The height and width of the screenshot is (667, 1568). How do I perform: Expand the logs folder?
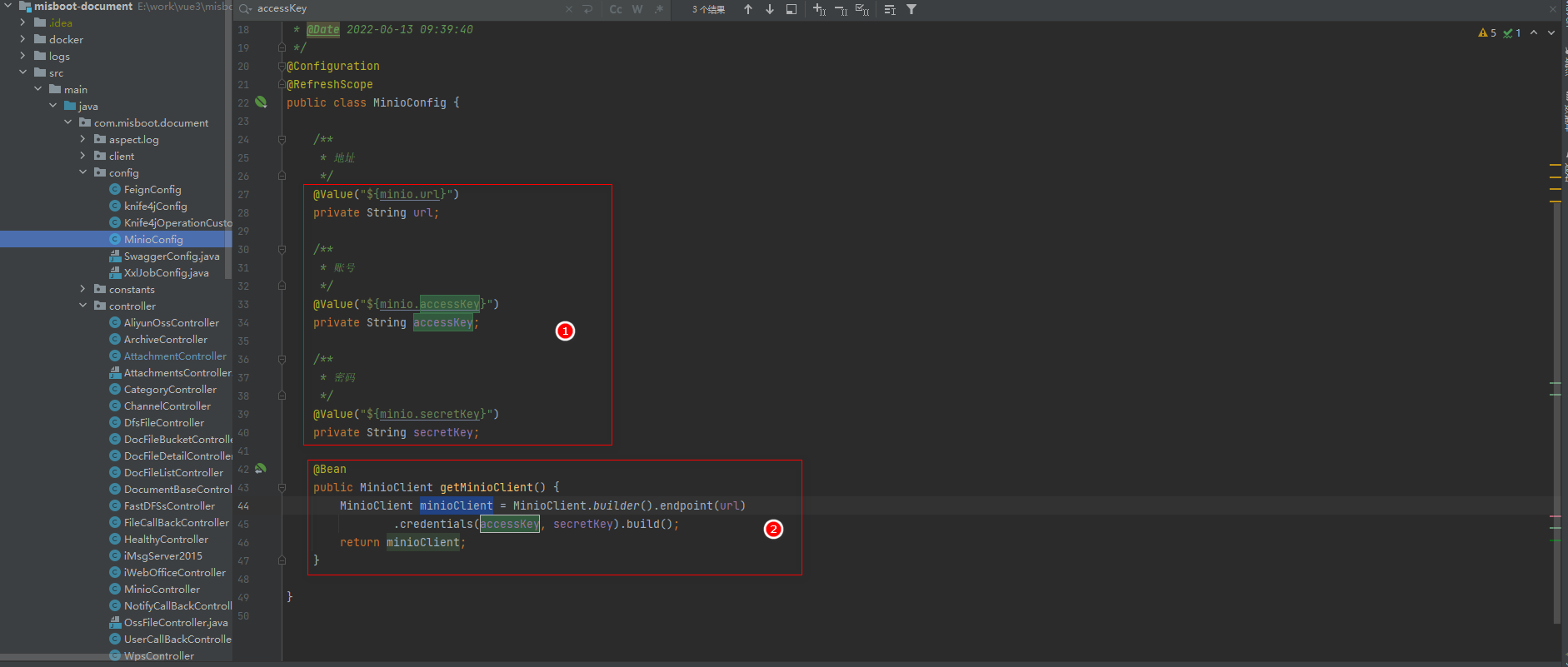pyautogui.click(x=22, y=56)
